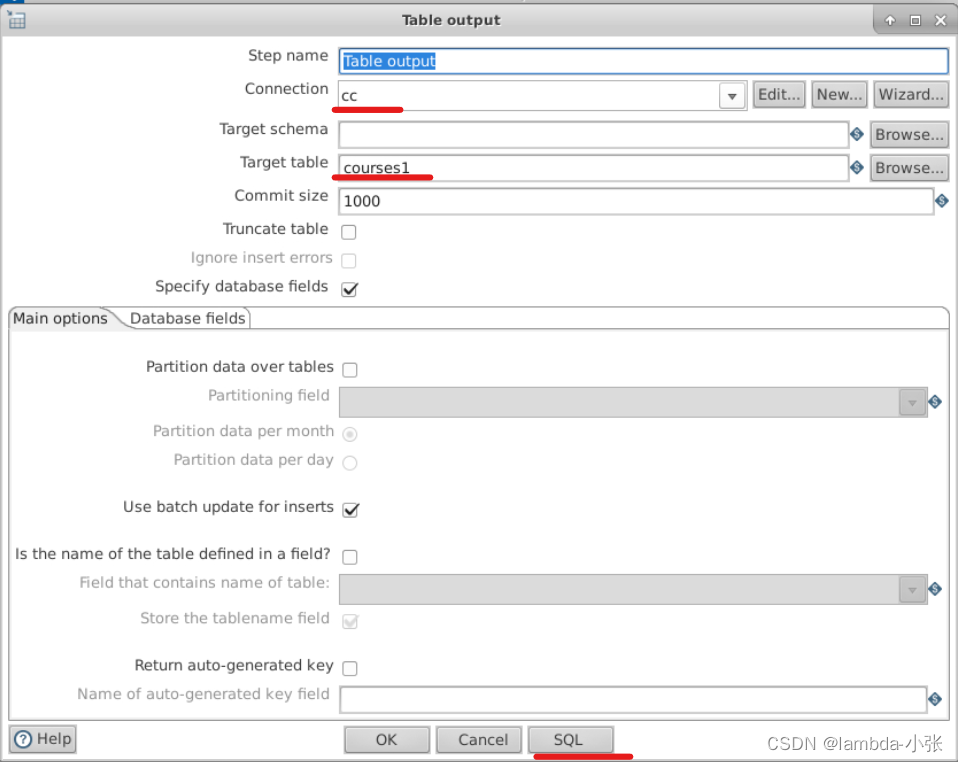Open the connection Wizard...
The width and height of the screenshot is (958, 762).
click(910, 95)
